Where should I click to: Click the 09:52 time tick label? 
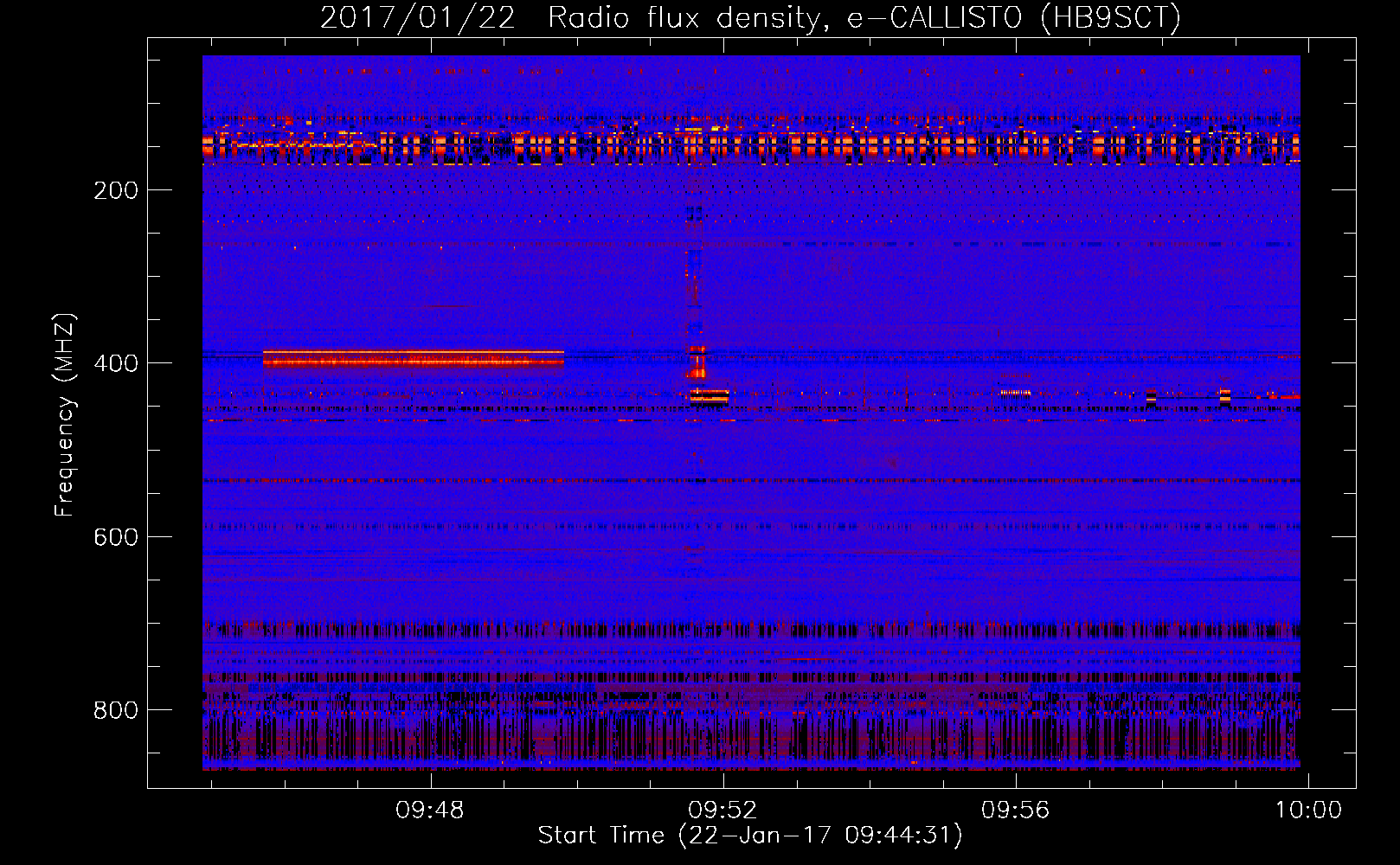722,810
